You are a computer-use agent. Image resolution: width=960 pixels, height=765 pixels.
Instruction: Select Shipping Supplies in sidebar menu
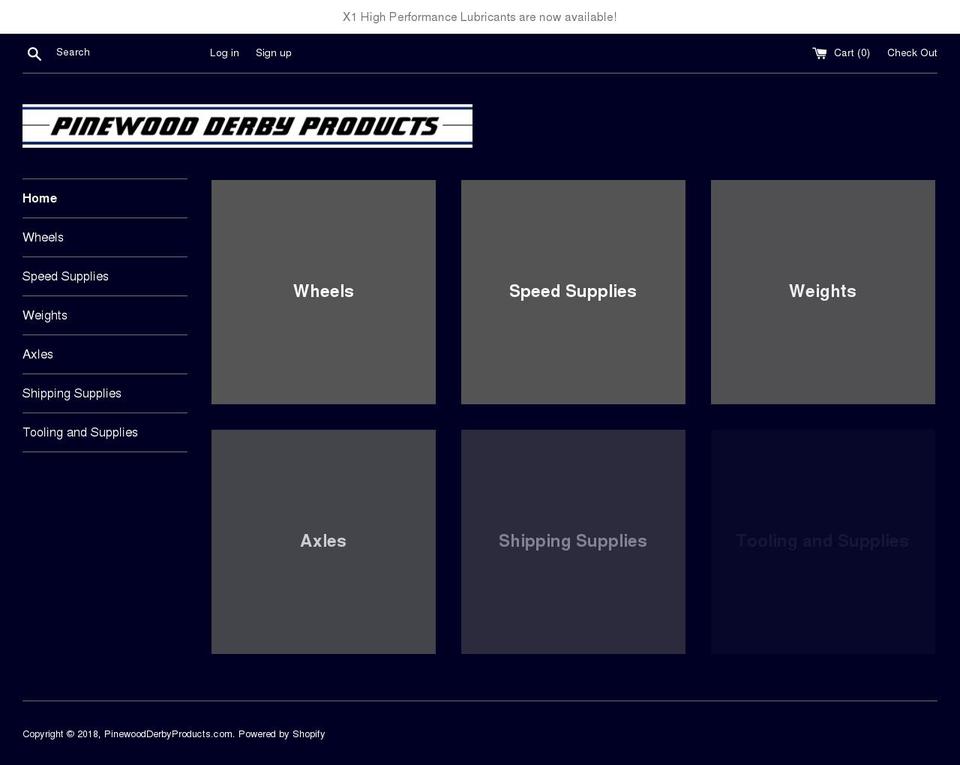72,394
